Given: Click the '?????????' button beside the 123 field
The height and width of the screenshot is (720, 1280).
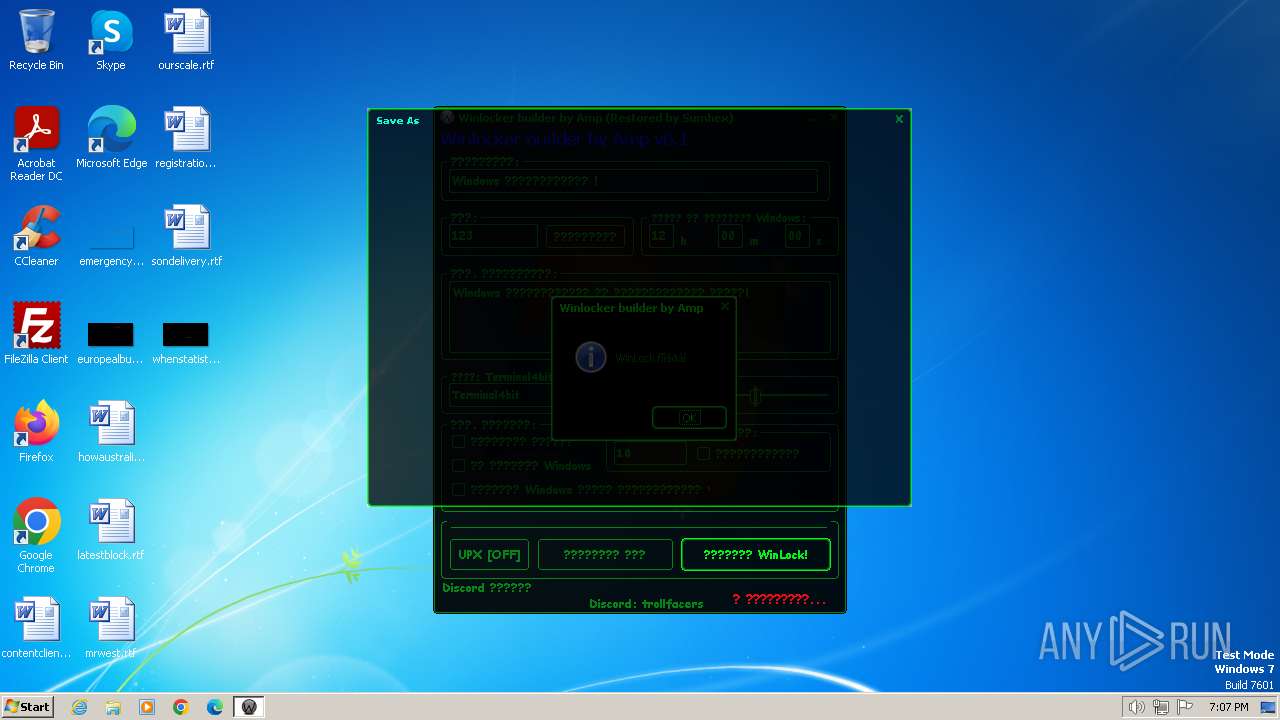Looking at the screenshot, I should point(586,237).
